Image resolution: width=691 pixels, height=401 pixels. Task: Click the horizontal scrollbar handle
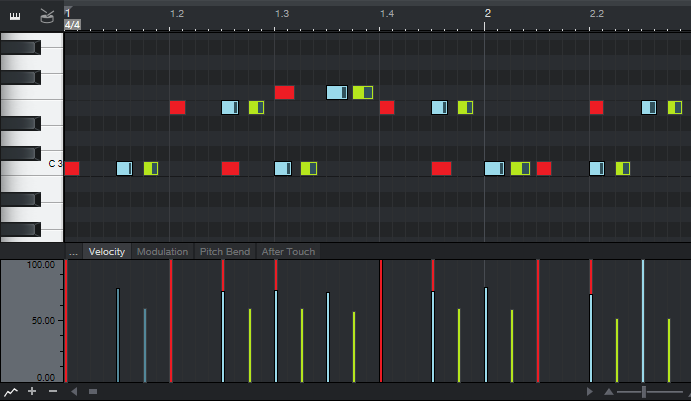point(93,391)
